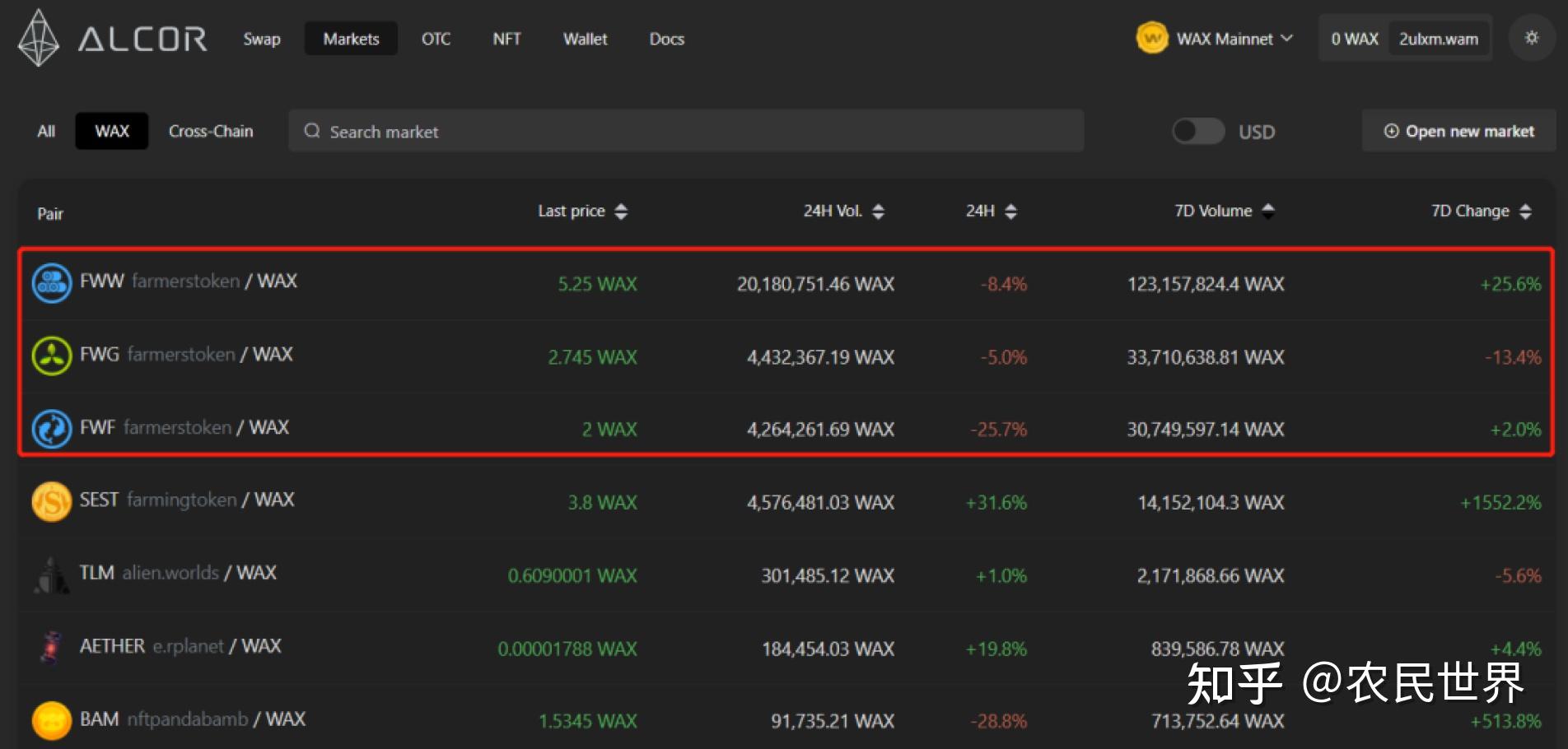Open the FWG farmerstoken / WAX pair
1568x749 pixels.
click(x=186, y=355)
